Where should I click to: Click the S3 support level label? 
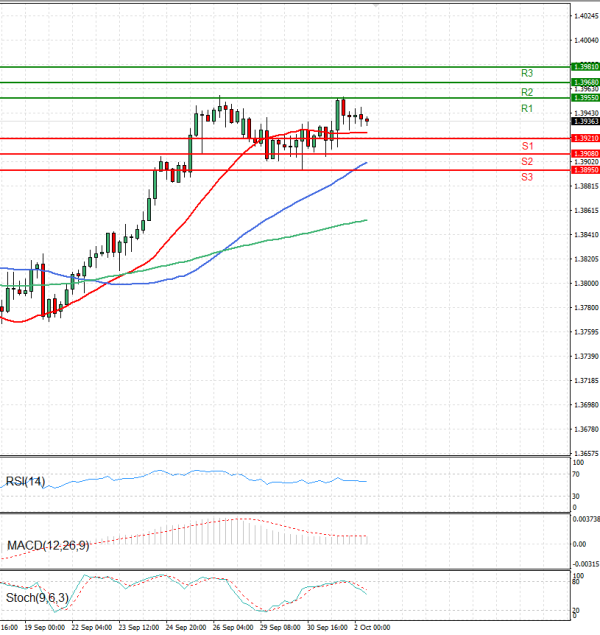(x=526, y=177)
